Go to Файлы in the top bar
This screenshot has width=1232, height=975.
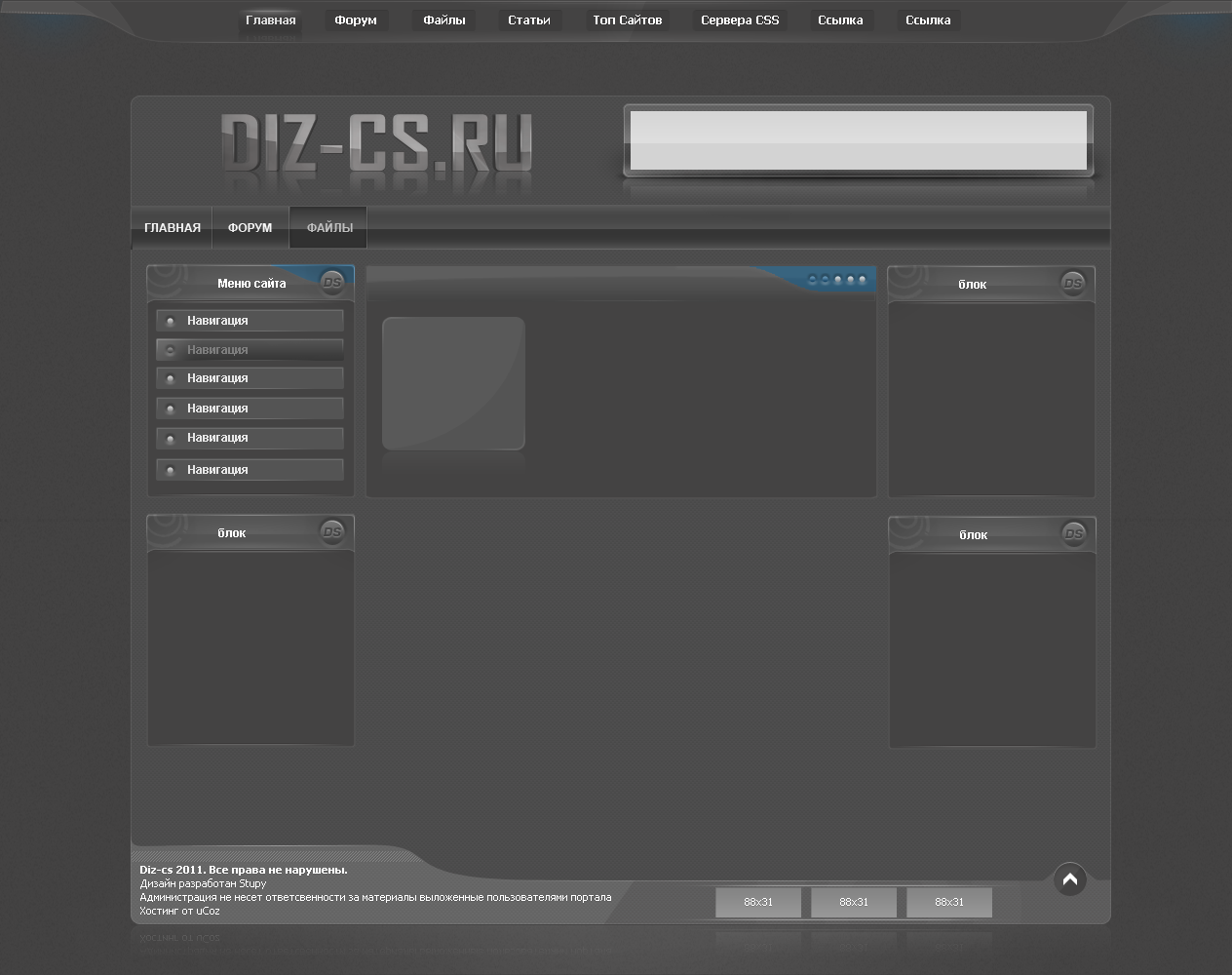point(444,20)
